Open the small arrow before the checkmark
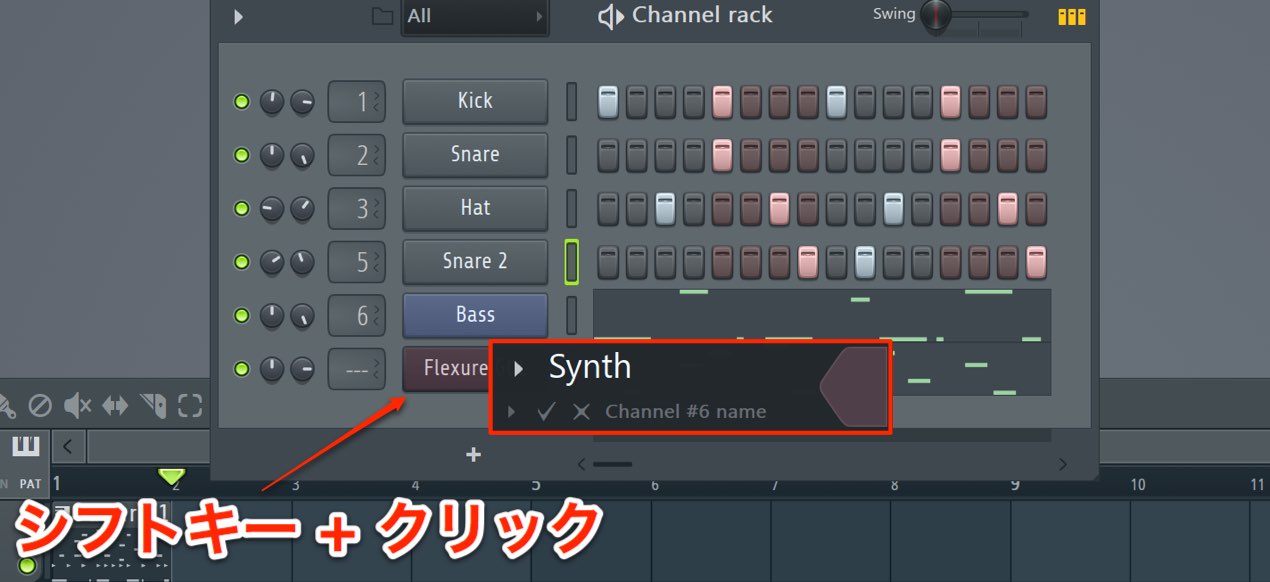1270x582 pixels. 512,411
